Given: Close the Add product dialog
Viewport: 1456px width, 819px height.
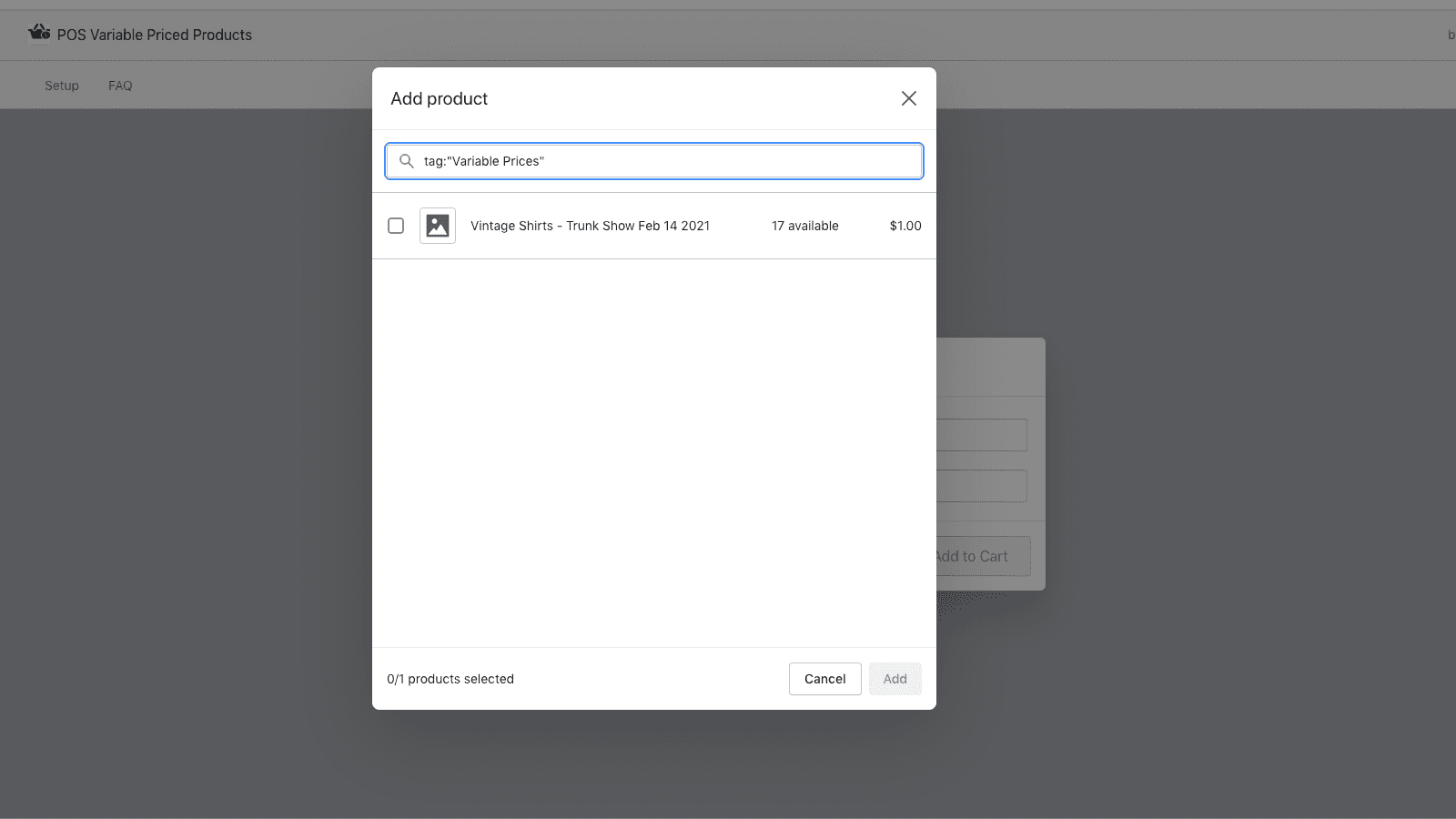Looking at the screenshot, I should coord(908,98).
